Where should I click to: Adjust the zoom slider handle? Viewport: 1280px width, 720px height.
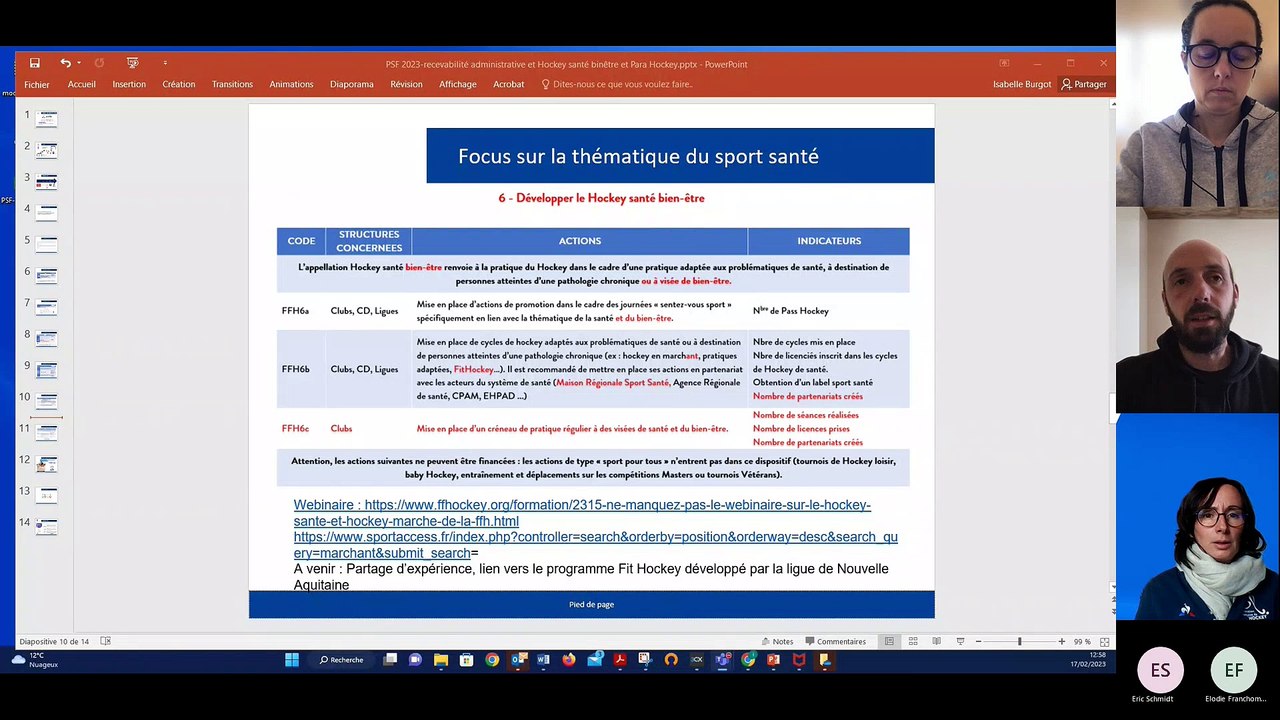pyautogui.click(x=1020, y=641)
